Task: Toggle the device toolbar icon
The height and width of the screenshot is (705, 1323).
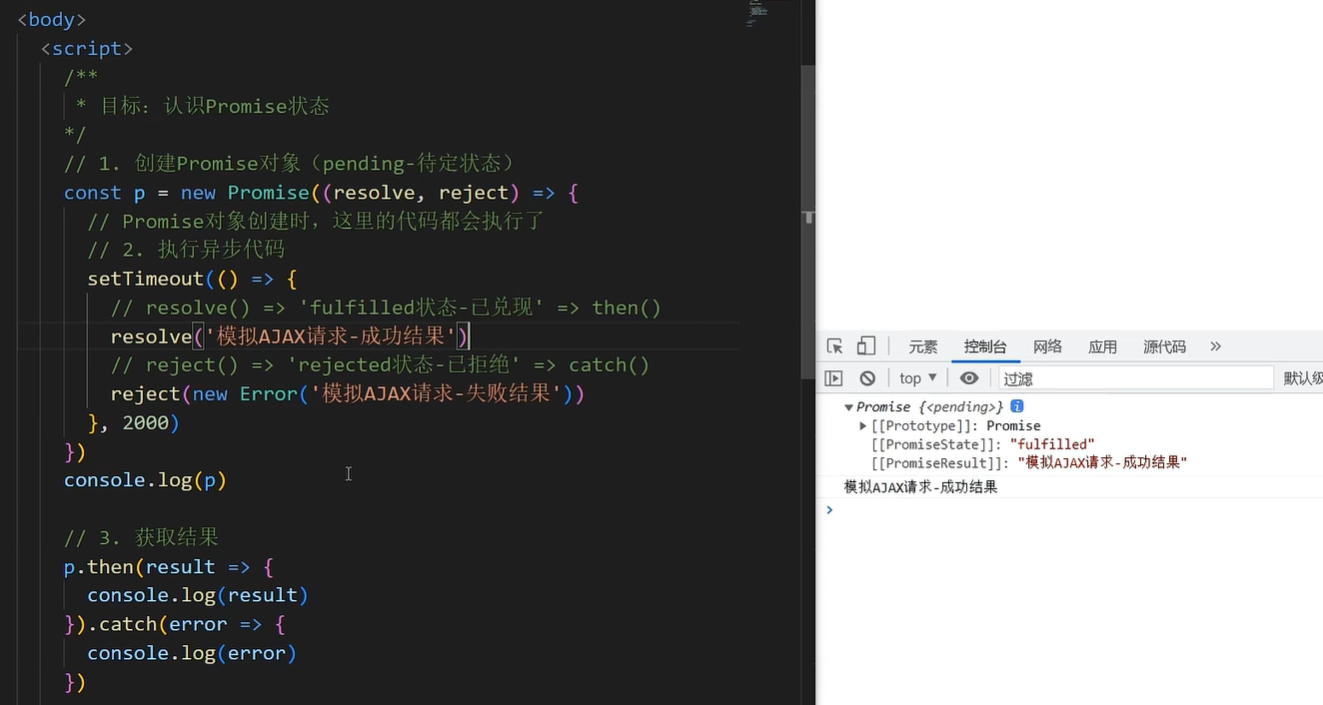Action: [x=866, y=347]
